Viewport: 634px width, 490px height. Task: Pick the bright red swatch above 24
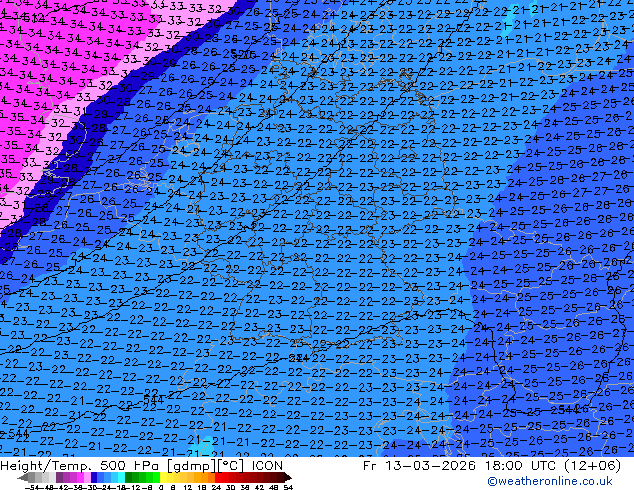click(x=218, y=477)
